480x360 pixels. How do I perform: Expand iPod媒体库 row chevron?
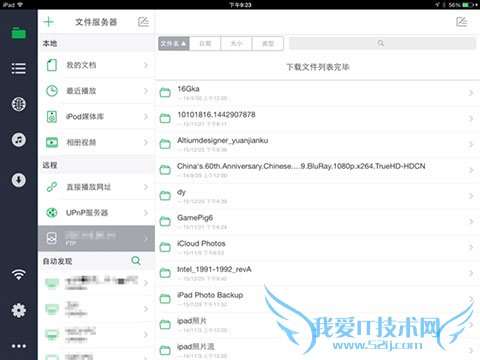(x=146, y=116)
